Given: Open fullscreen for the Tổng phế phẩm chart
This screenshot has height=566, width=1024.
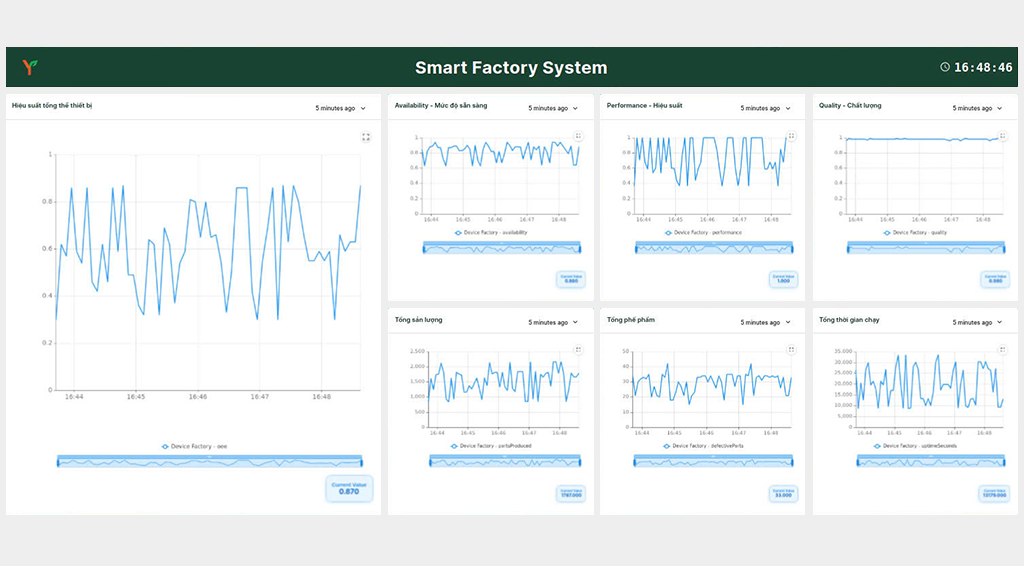Looking at the screenshot, I should pos(791,350).
